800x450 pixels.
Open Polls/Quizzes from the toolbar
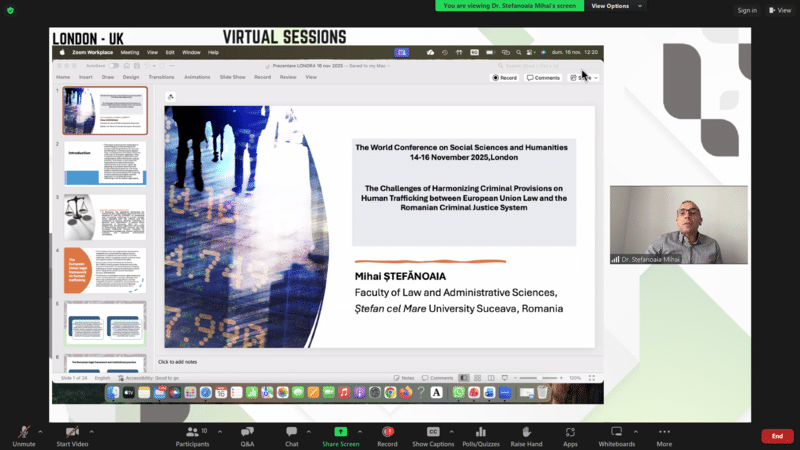click(x=481, y=435)
